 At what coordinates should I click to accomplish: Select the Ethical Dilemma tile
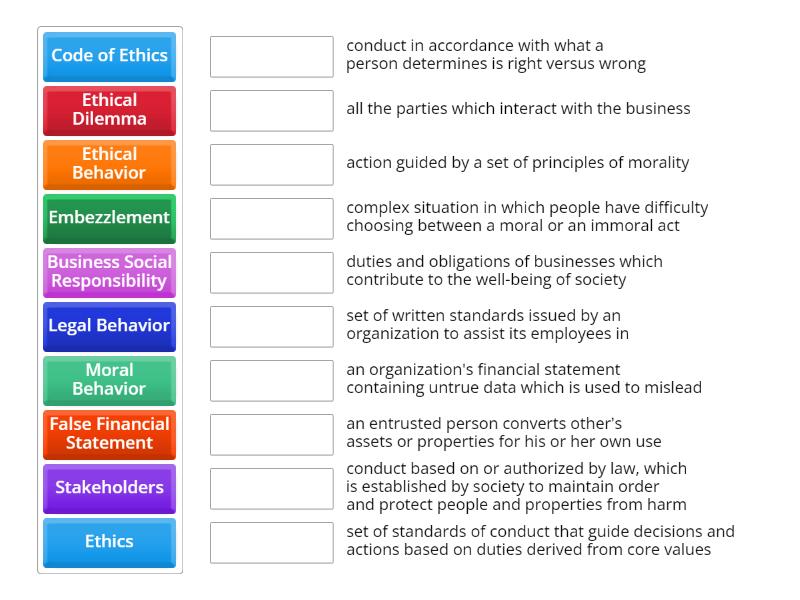pyautogui.click(x=109, y=110)
